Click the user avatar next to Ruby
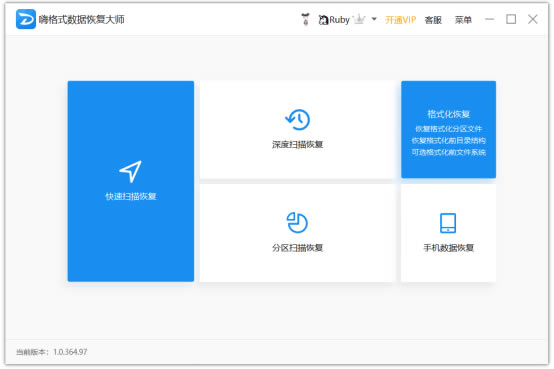The height and width of the screenshot is (369, 554). (323, 20)
